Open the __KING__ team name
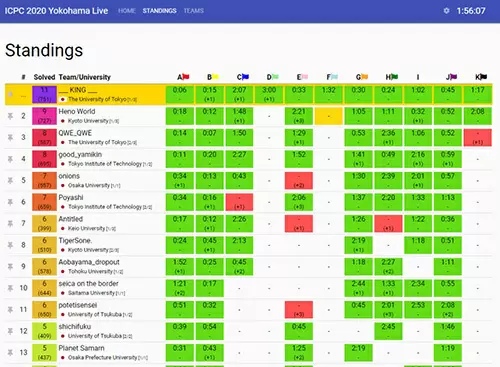500x367 pixels. [78, 90]
